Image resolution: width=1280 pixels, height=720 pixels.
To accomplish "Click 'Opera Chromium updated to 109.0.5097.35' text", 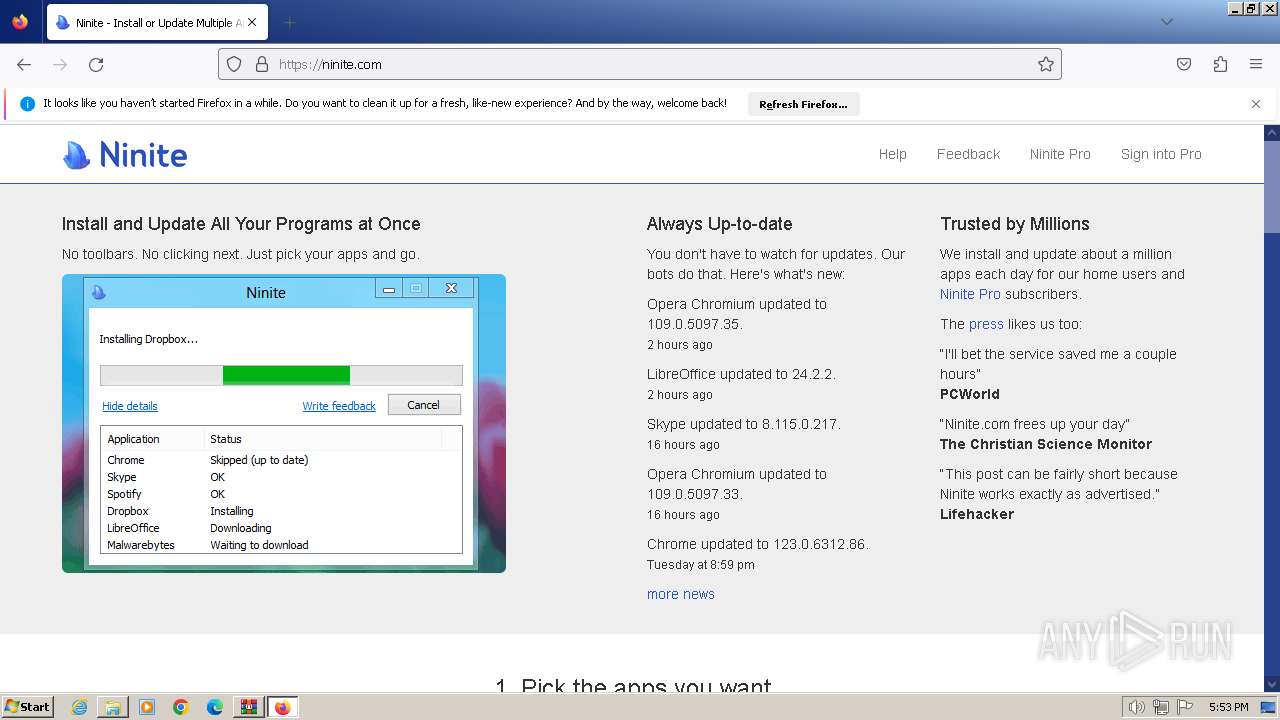I will pos(737,314).
